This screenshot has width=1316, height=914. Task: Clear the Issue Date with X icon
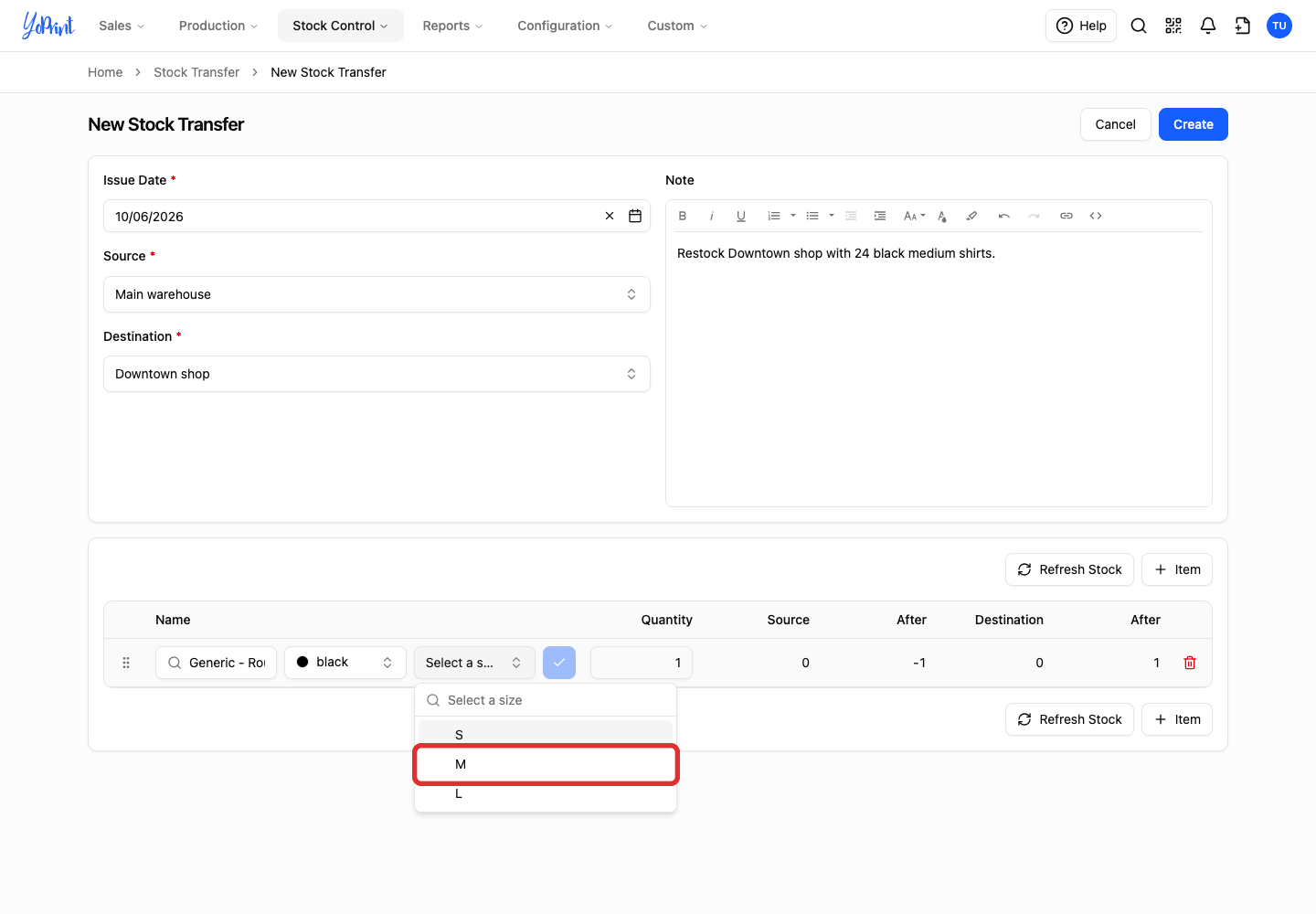(610, 216)
